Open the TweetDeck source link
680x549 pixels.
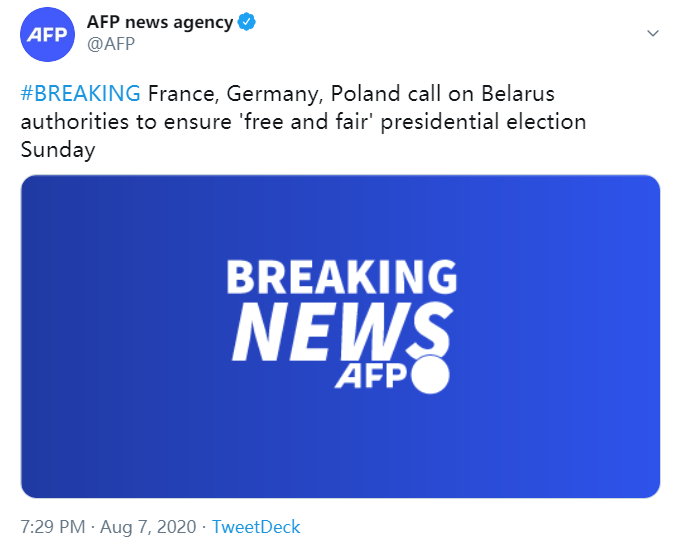pyautogui.click(x=256, y=526)
